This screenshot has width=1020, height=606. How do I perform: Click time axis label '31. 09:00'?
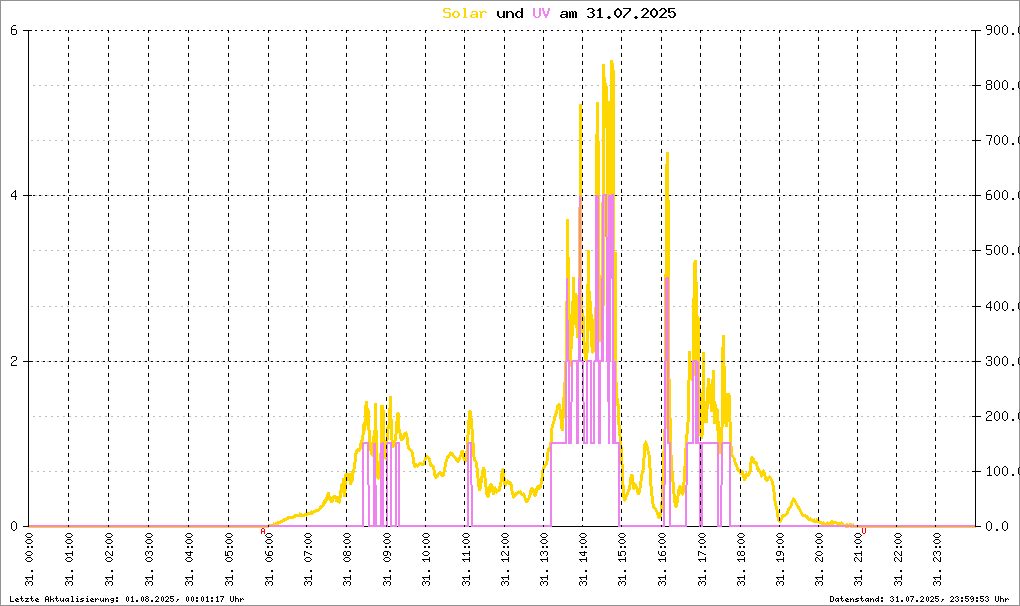click(386, 560)
